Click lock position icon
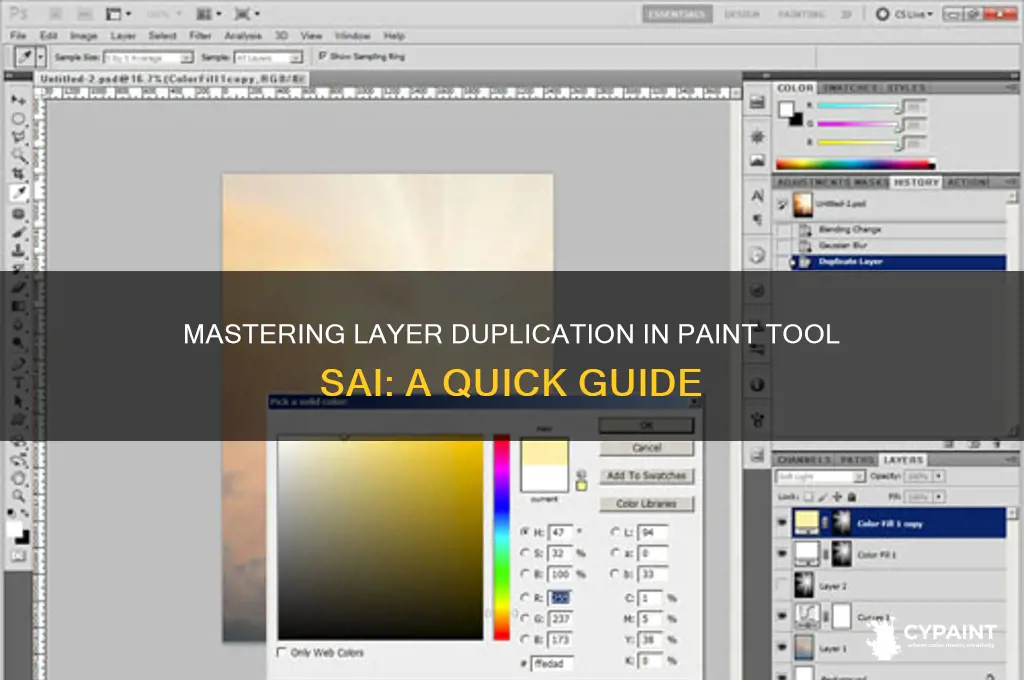Screen dimensions: 1024x680 click(837, 497)
